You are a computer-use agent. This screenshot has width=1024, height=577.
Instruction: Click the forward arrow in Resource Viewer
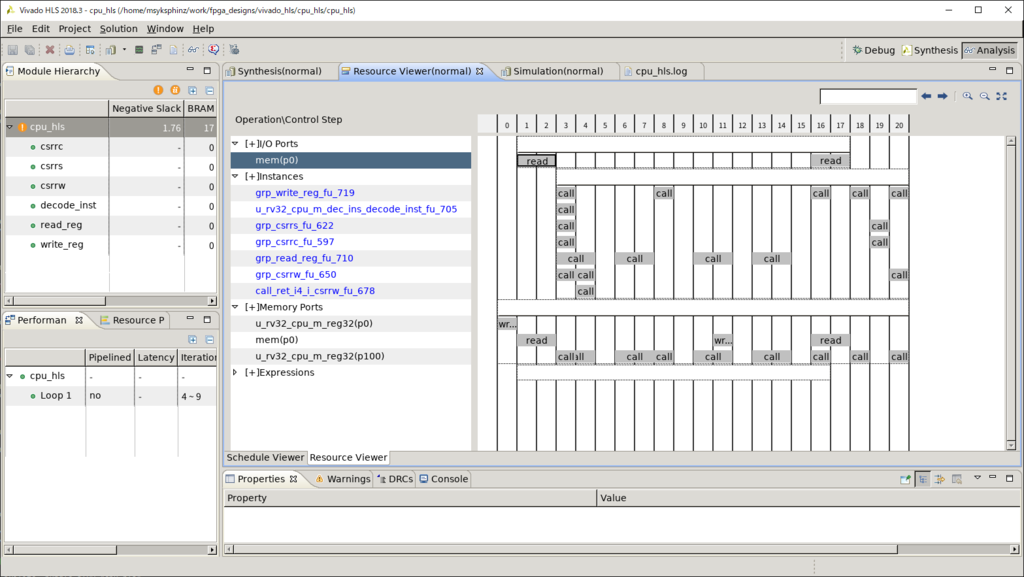[942, 96]
